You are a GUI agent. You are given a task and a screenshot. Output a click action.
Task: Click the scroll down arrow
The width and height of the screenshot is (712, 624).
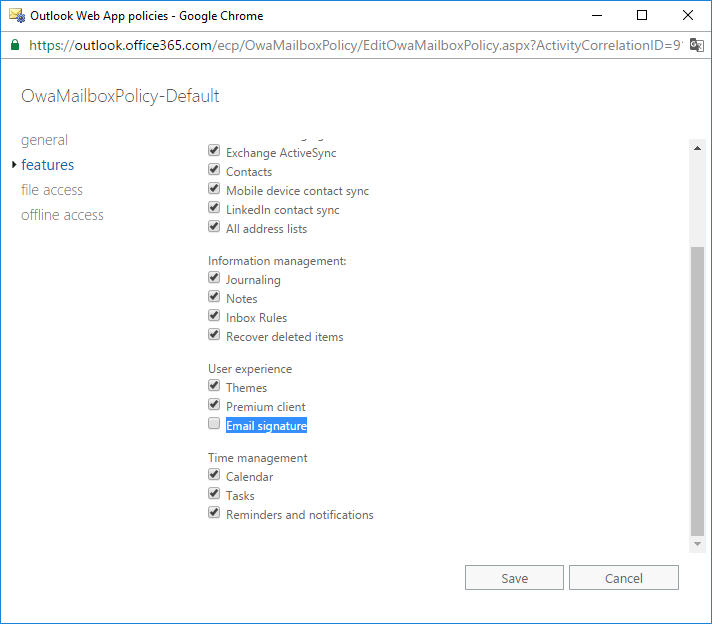[697, 543]
